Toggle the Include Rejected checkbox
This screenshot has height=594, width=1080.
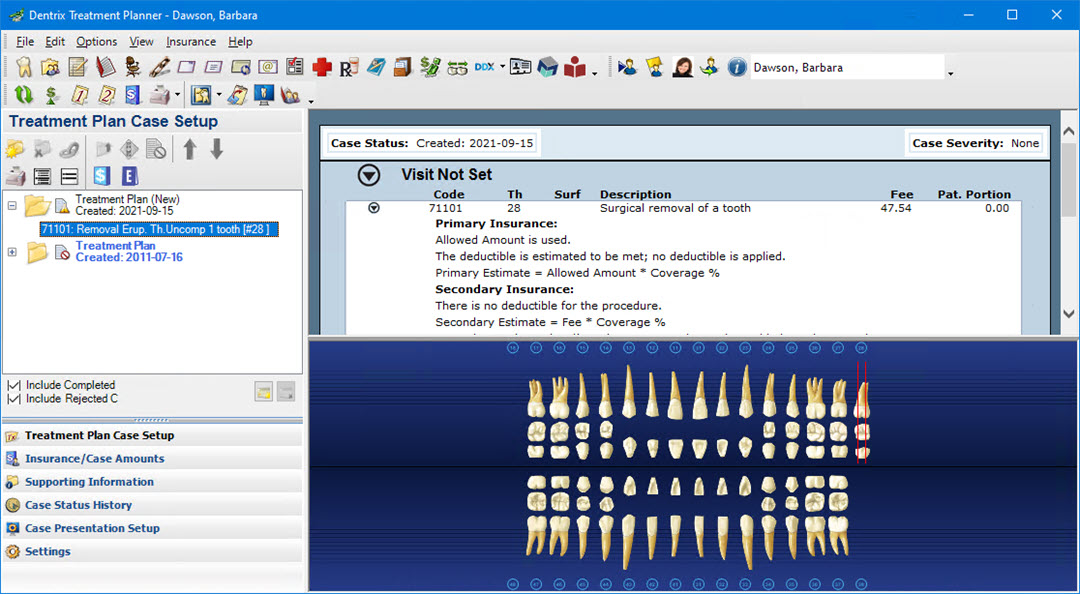point(13,399)
